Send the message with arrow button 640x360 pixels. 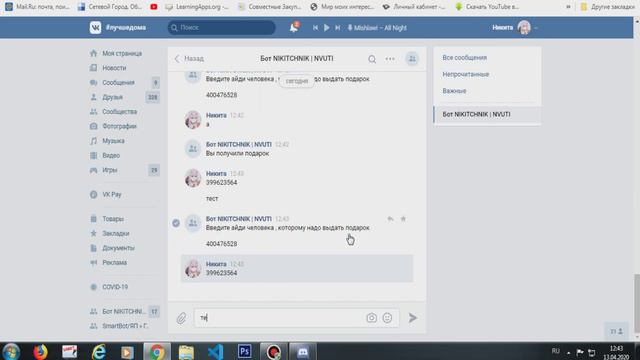click(x=413, y=318)
